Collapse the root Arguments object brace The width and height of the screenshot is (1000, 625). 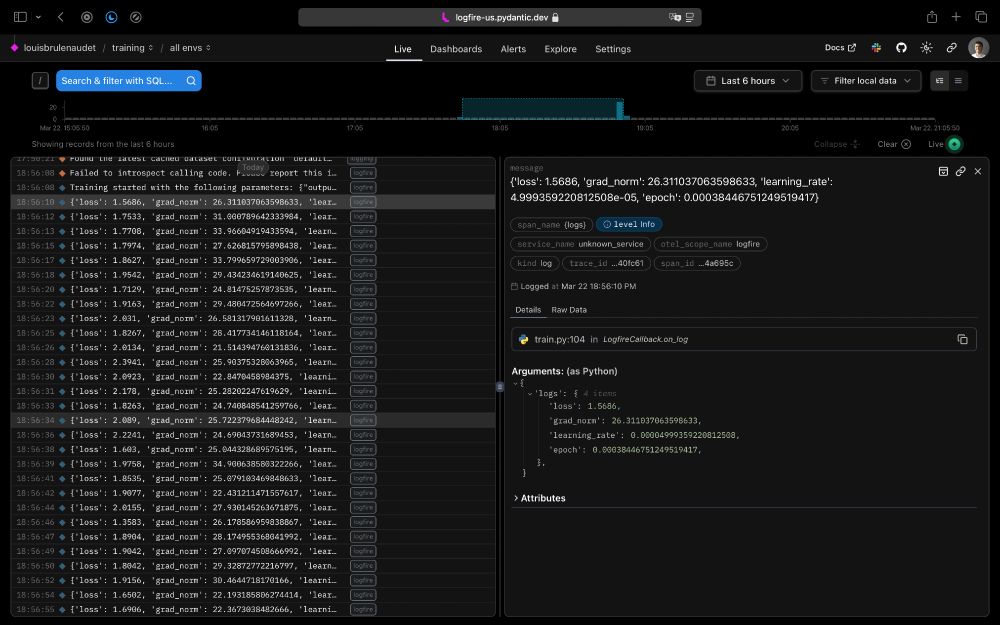[x=515, y=383]
